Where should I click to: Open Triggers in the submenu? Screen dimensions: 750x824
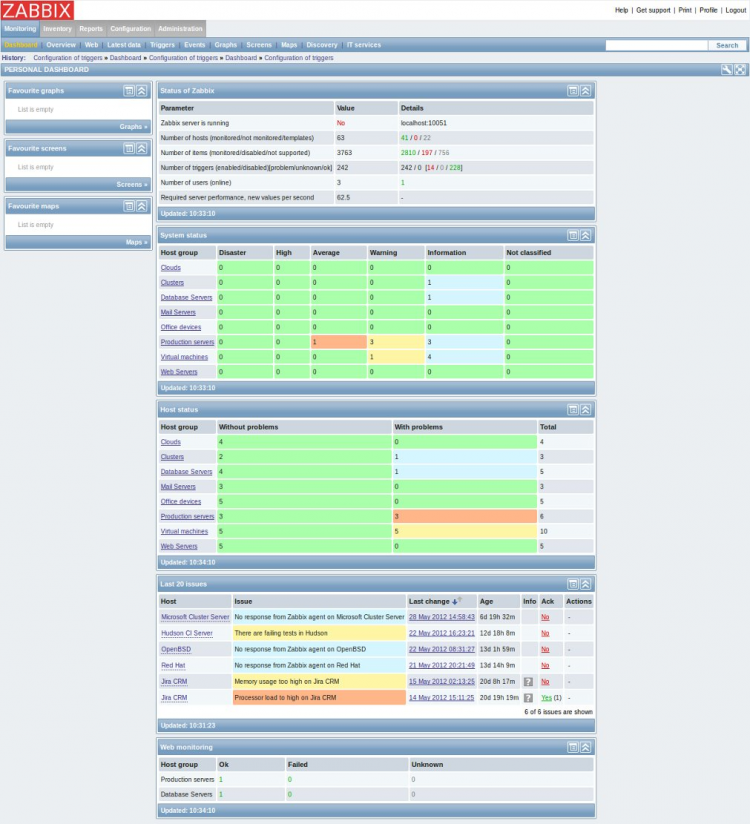coord(162,45)
